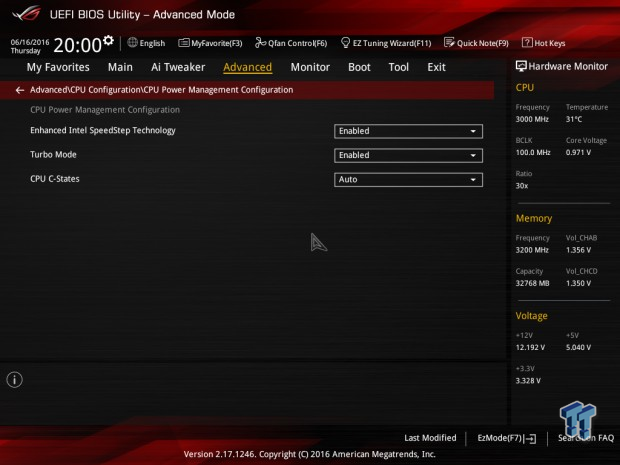620x465 pixels.
Task: Select the English language button
Action: tap(147, 43)
